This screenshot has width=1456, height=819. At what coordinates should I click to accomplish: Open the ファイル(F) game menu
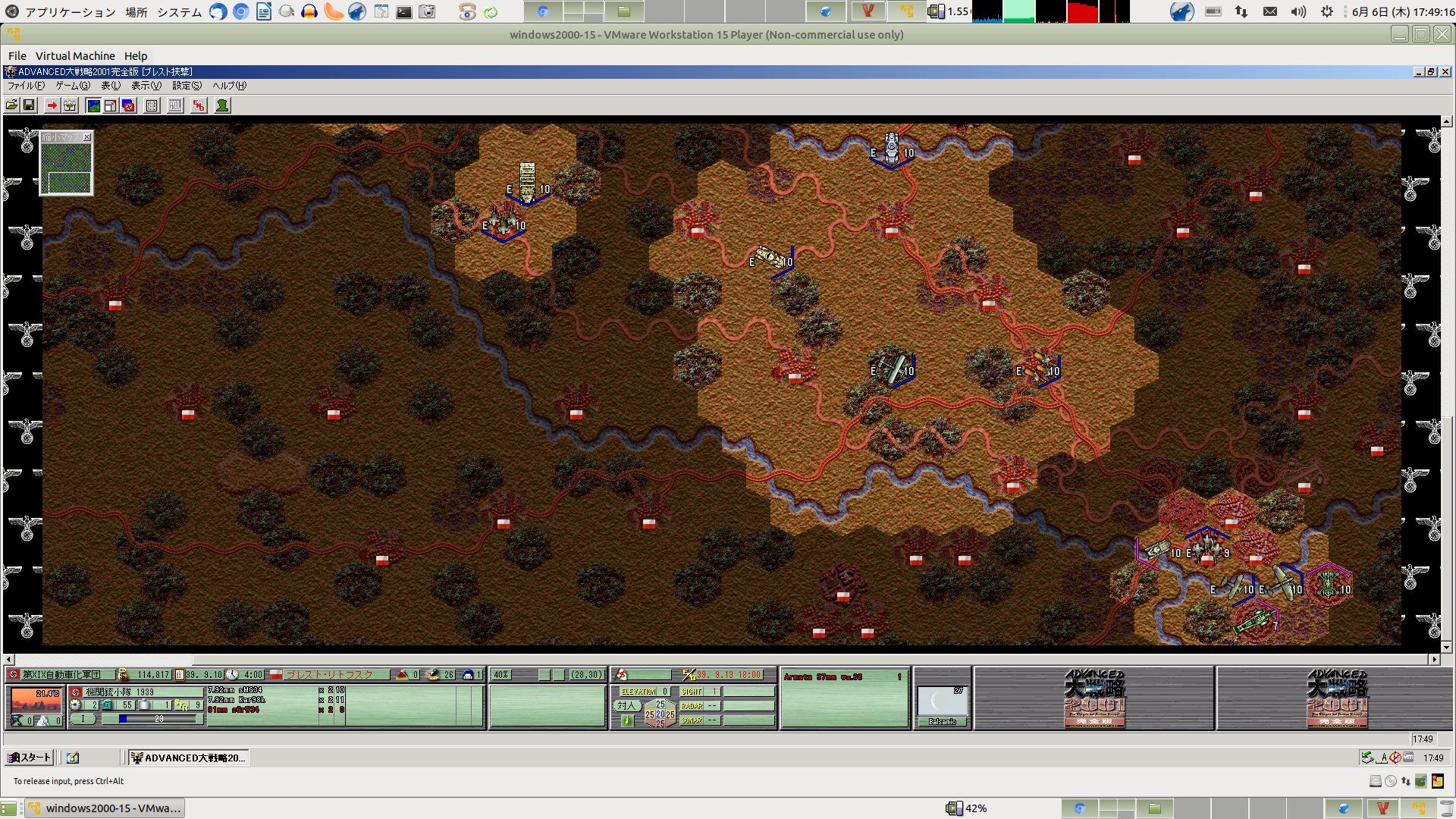[x=26, y=86]
